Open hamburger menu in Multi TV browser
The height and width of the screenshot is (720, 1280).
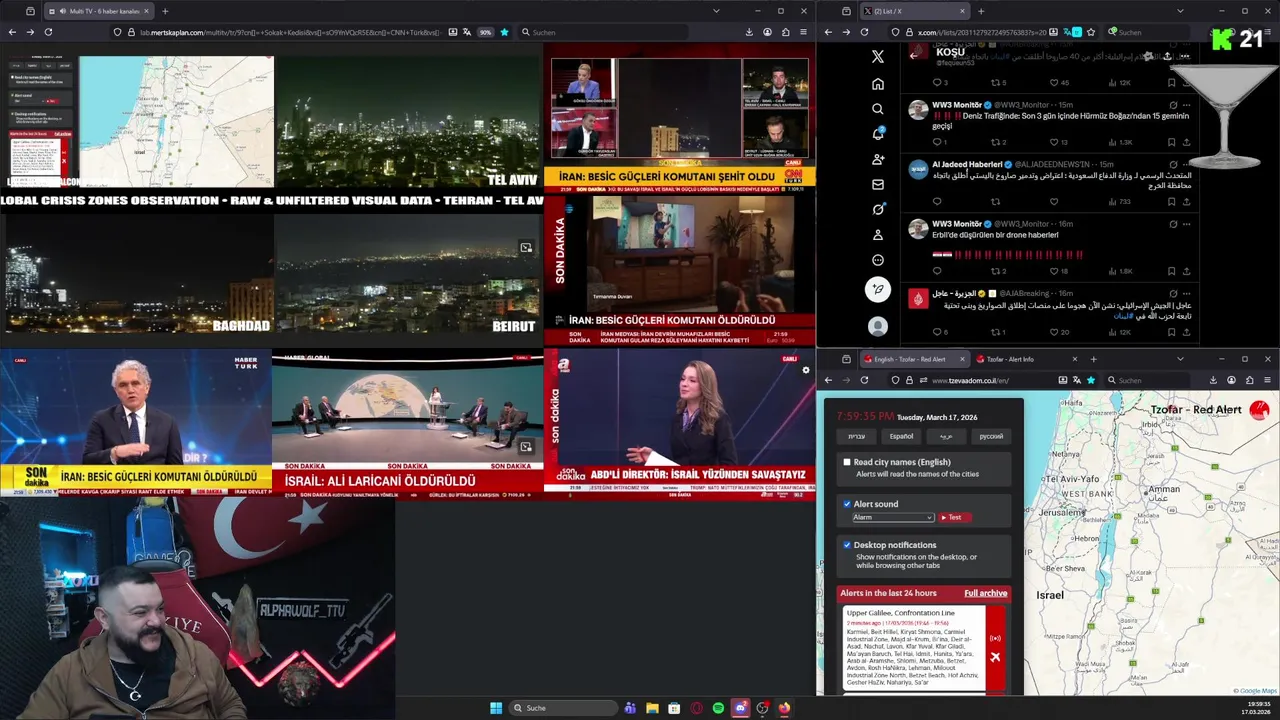pos(803,32)
